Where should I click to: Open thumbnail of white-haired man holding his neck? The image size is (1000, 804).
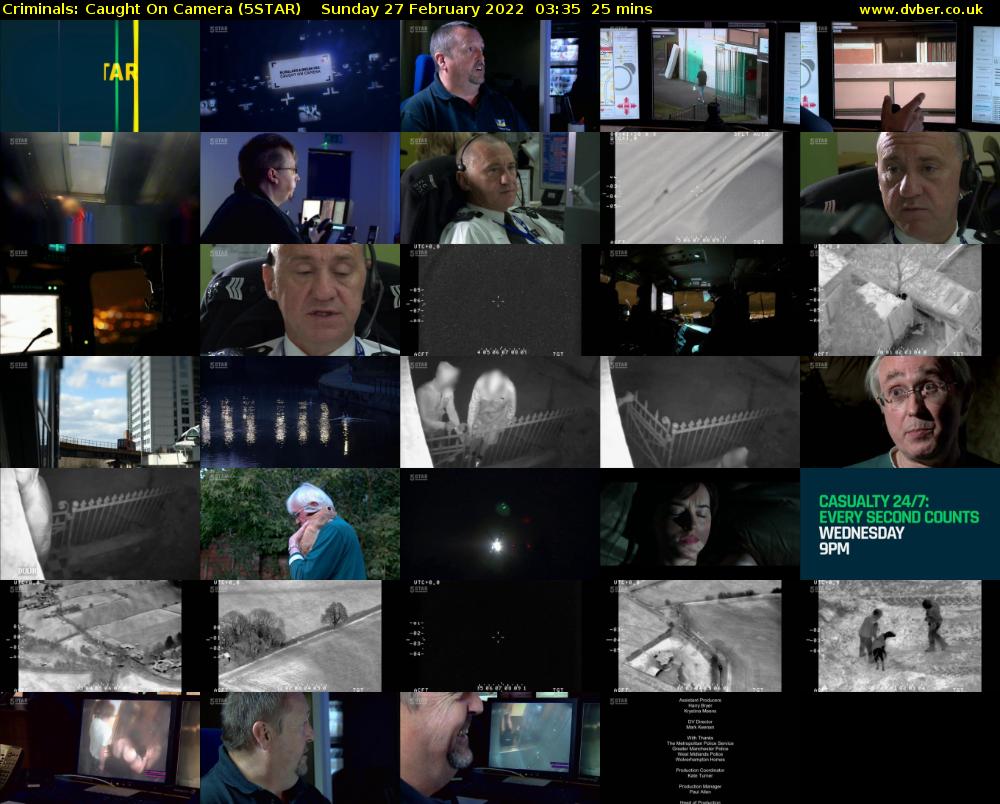299,524
